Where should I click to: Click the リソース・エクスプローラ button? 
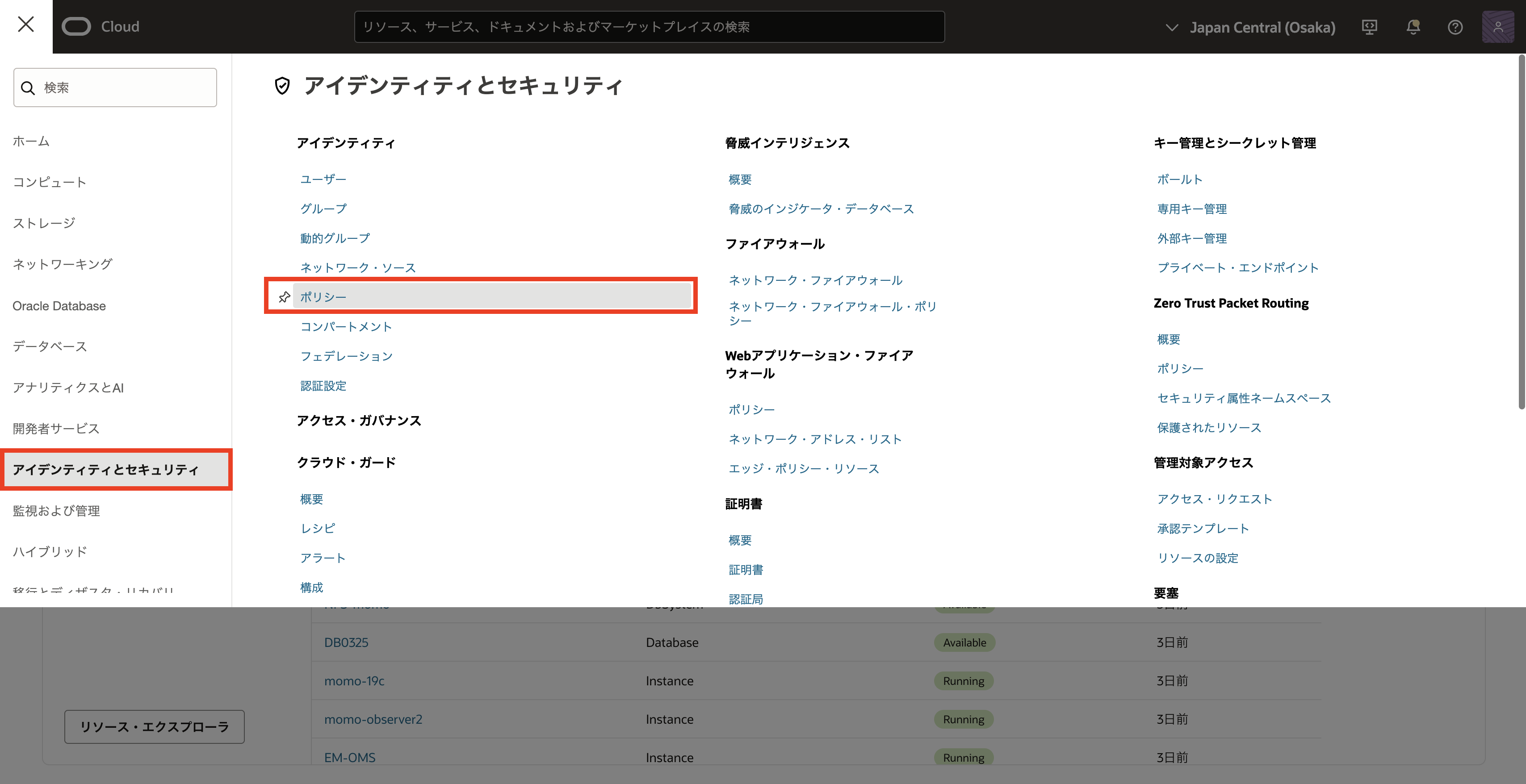click(x=154, y=726)
